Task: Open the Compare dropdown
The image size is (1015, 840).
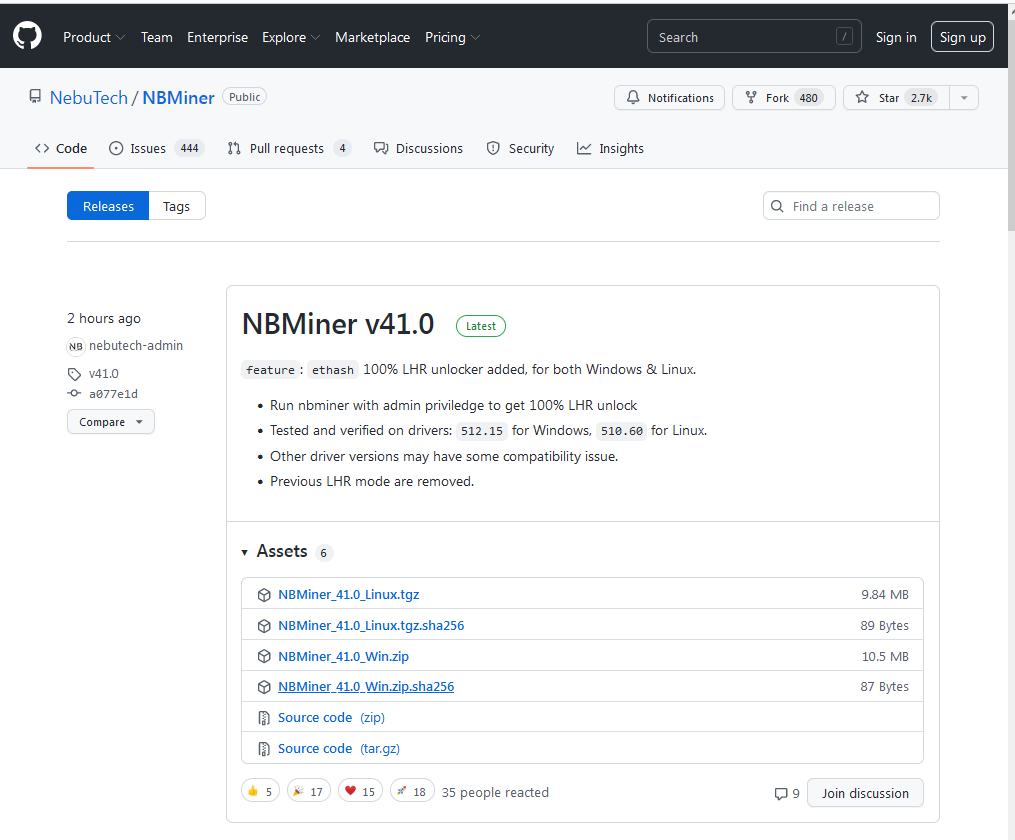Action: [x=110, y=421]
